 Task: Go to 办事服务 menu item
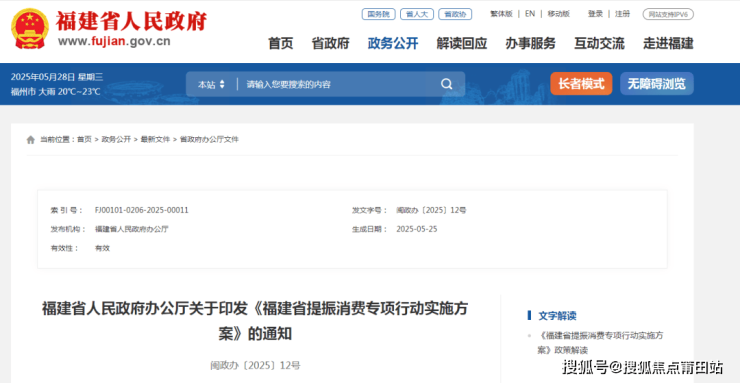pos(530,44)
